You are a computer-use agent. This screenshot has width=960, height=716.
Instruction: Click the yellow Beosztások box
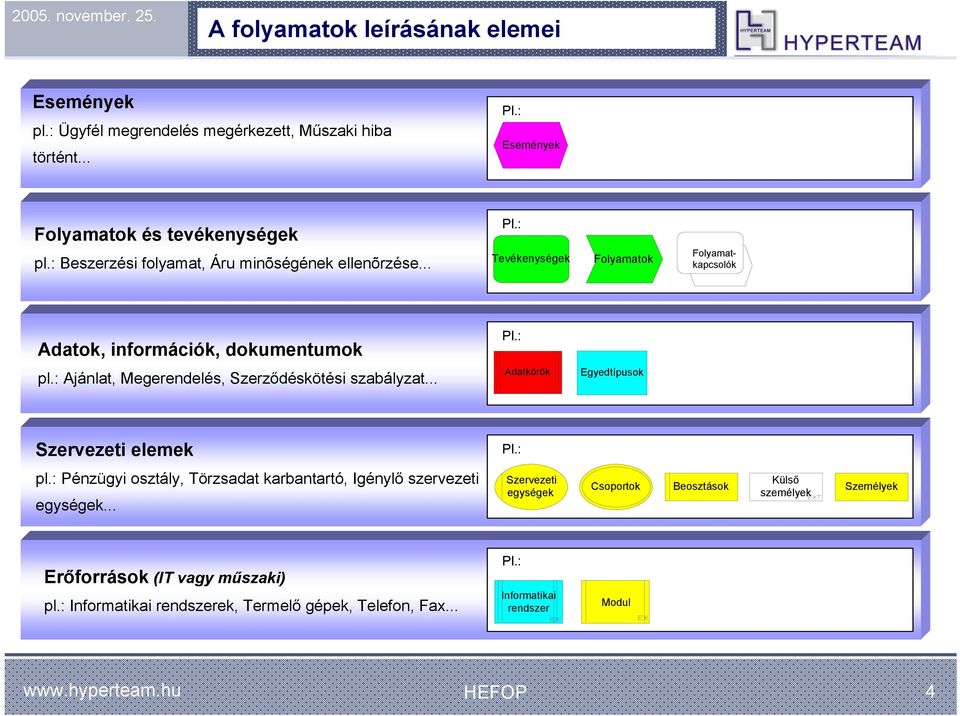pyautogui.click(x=701, y=486)
